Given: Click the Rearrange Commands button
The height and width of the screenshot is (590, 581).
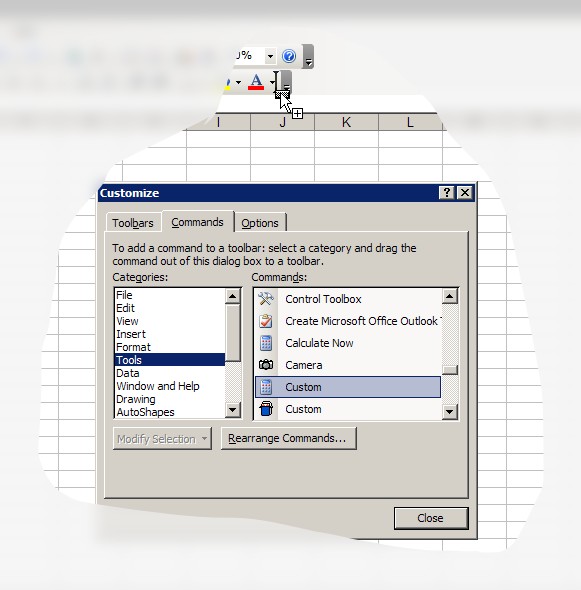Looking at the screenshot, I should (x=289, y=438).
